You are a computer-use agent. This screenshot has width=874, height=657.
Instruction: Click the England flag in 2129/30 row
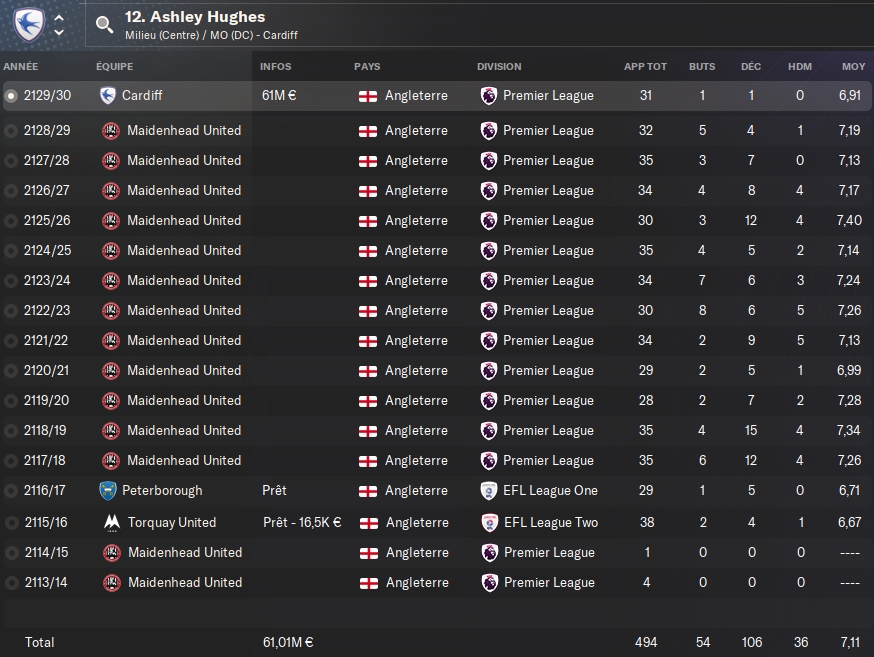[367, 96]
